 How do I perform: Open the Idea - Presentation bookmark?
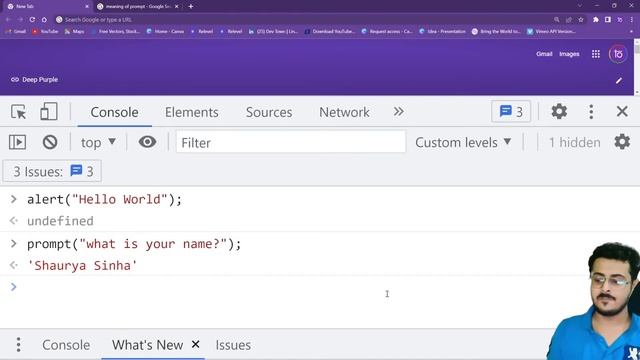click(442, 31)
